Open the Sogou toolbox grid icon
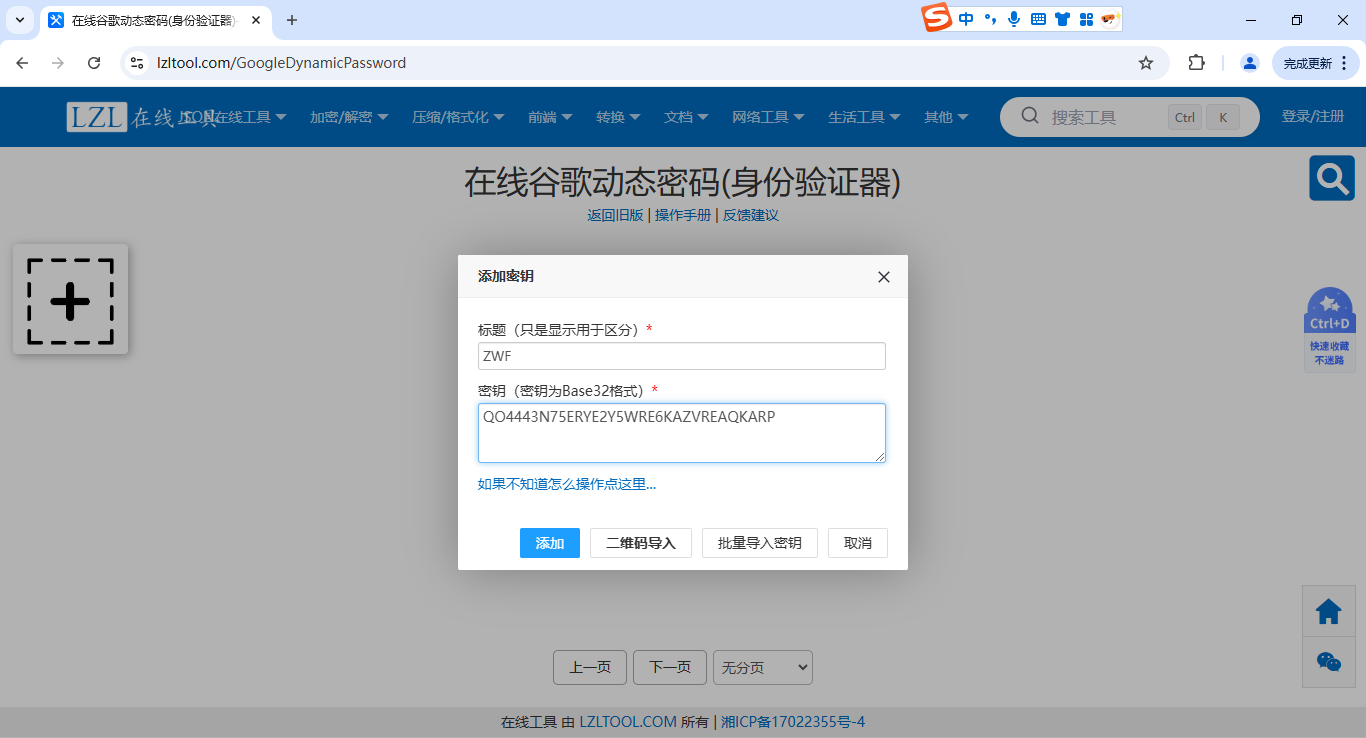Screen dimensions: 1366x738 [x=1086, y=19]
